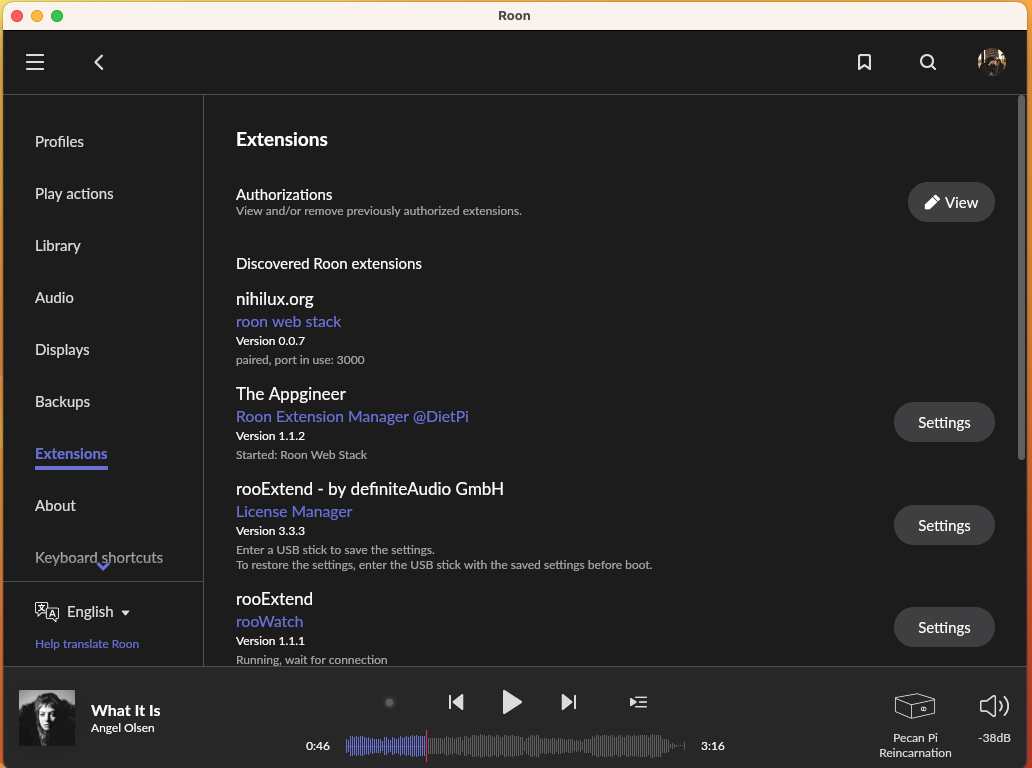The width and height of the screenshot is (1032, 768).
Task: Go back with the left arrow
Action: [x=99, y=62]
